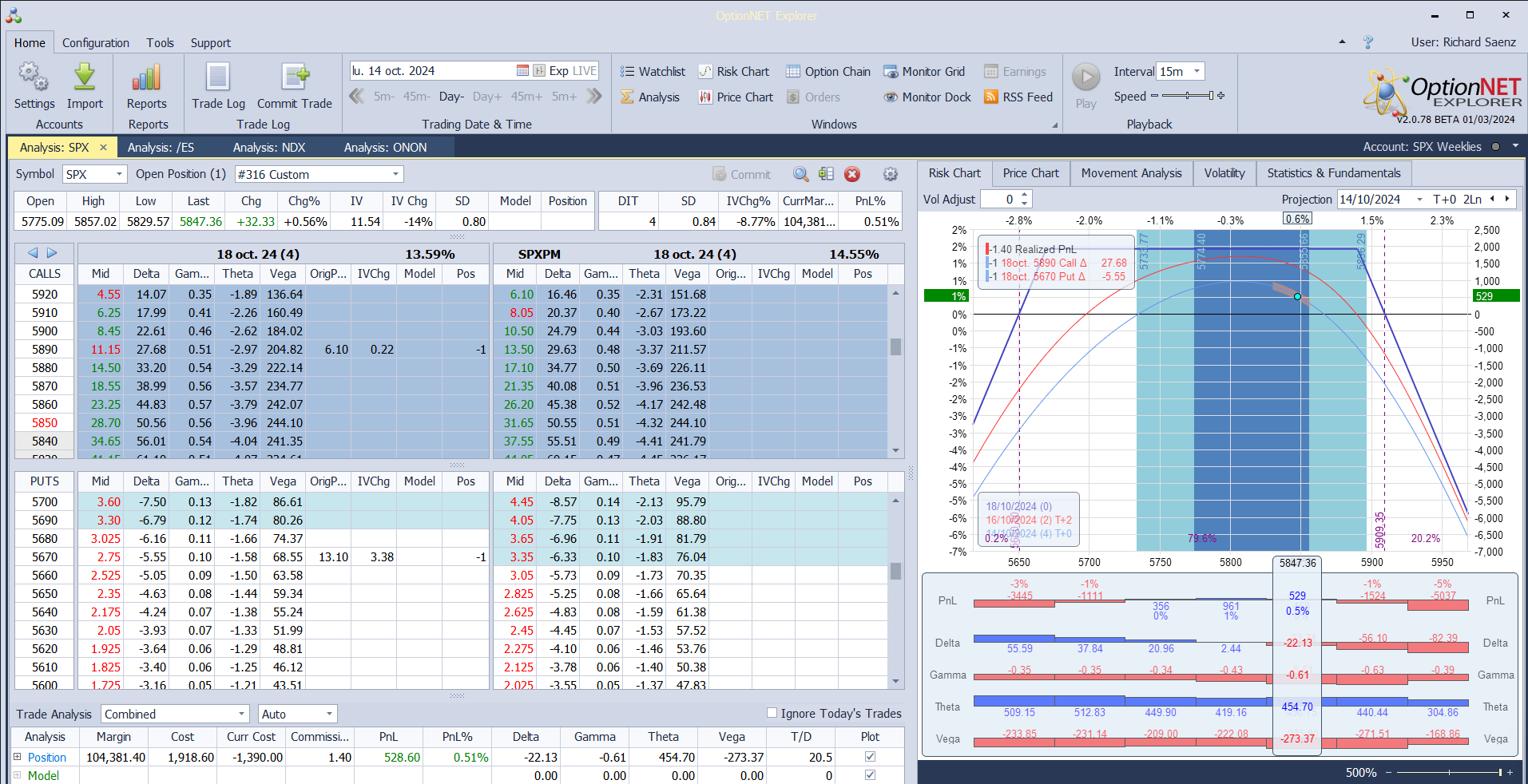Step back one day with Day-
1528x784 pixels.
[x=451, y=97]
